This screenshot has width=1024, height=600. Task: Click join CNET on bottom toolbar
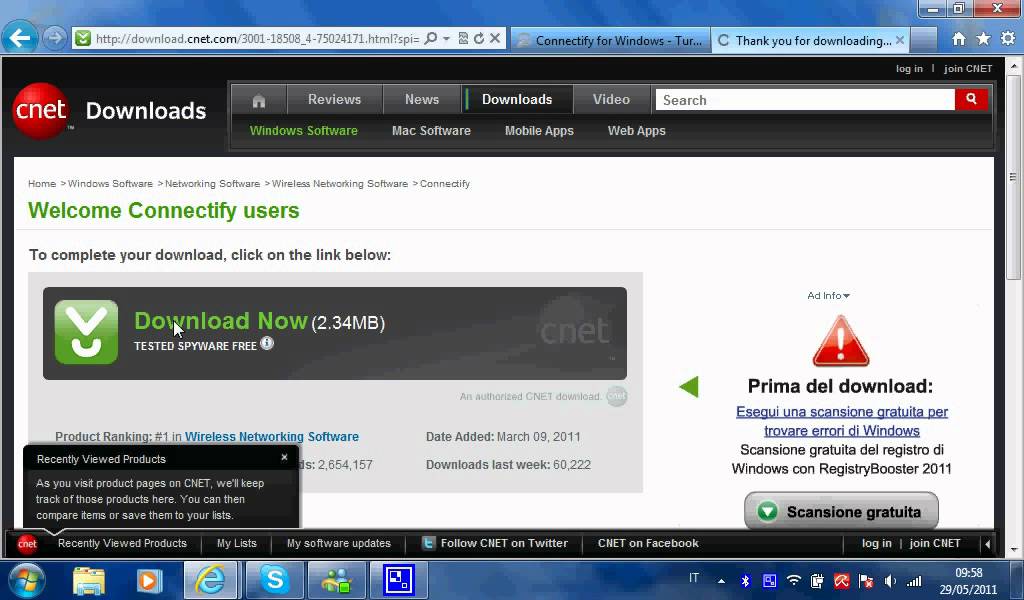click(935, 543)
